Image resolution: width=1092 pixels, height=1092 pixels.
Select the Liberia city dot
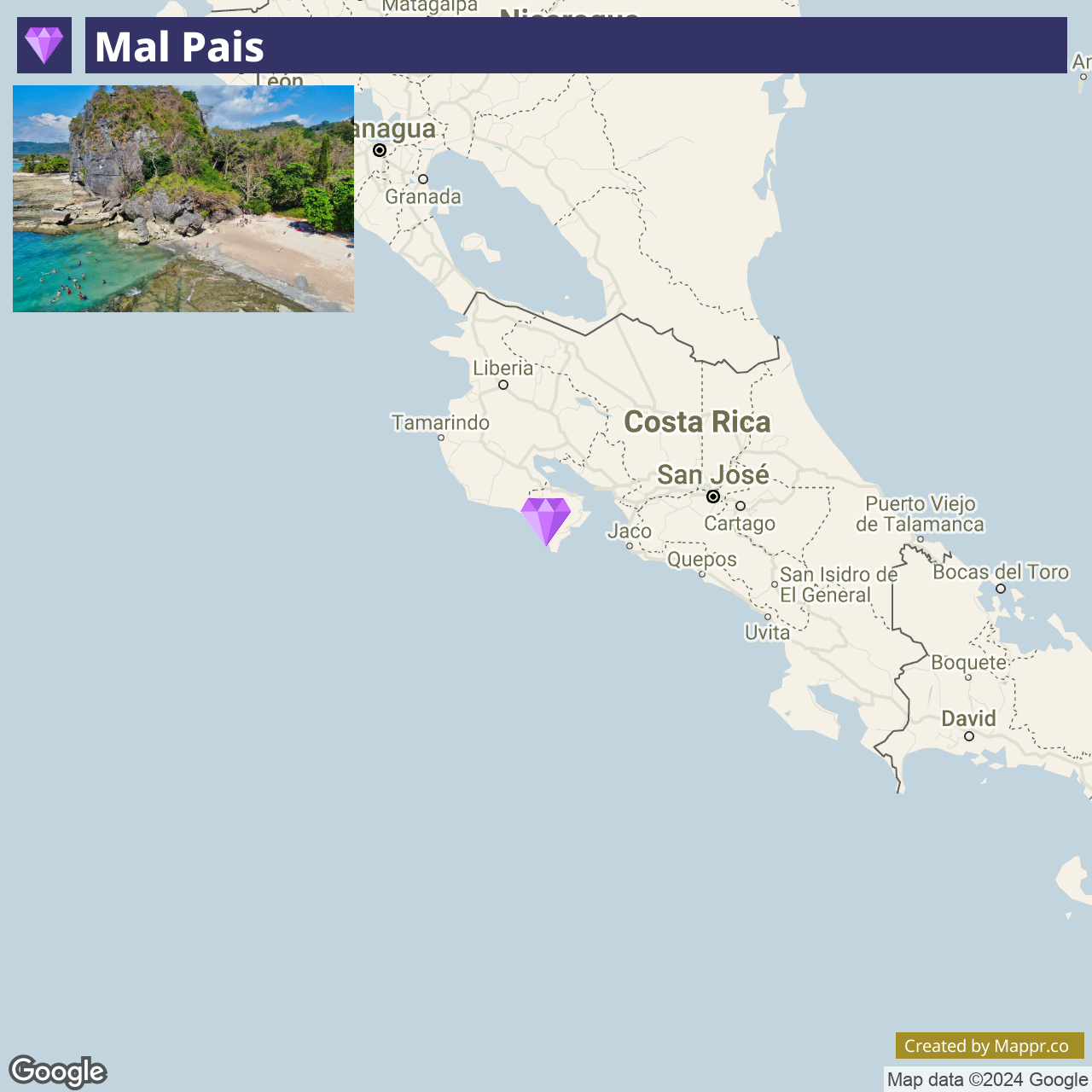[503, 385]
